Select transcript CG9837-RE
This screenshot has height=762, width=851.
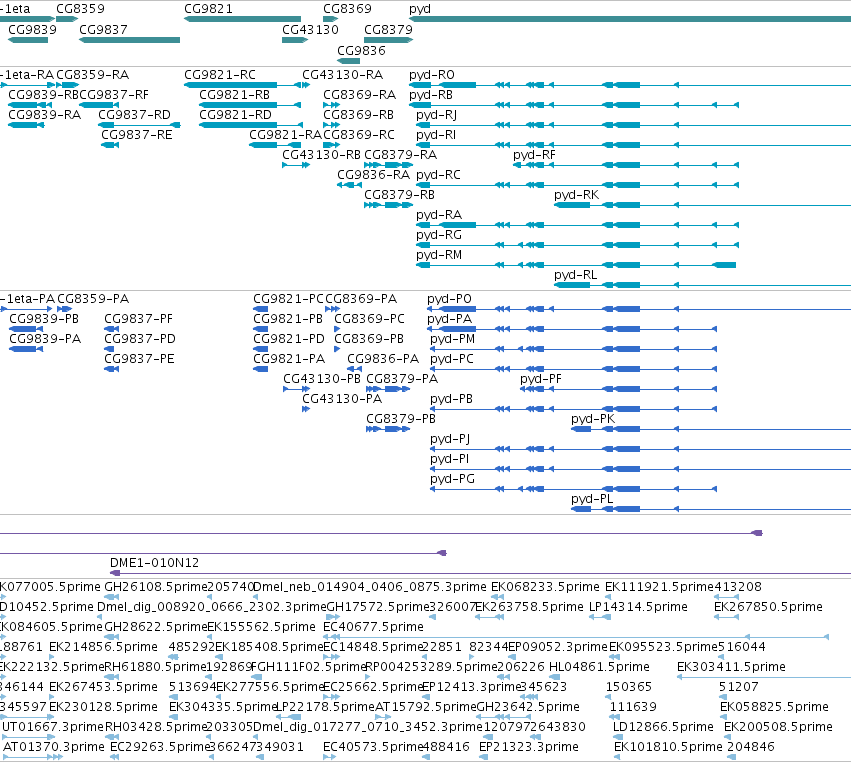click(x=137, y=135)
